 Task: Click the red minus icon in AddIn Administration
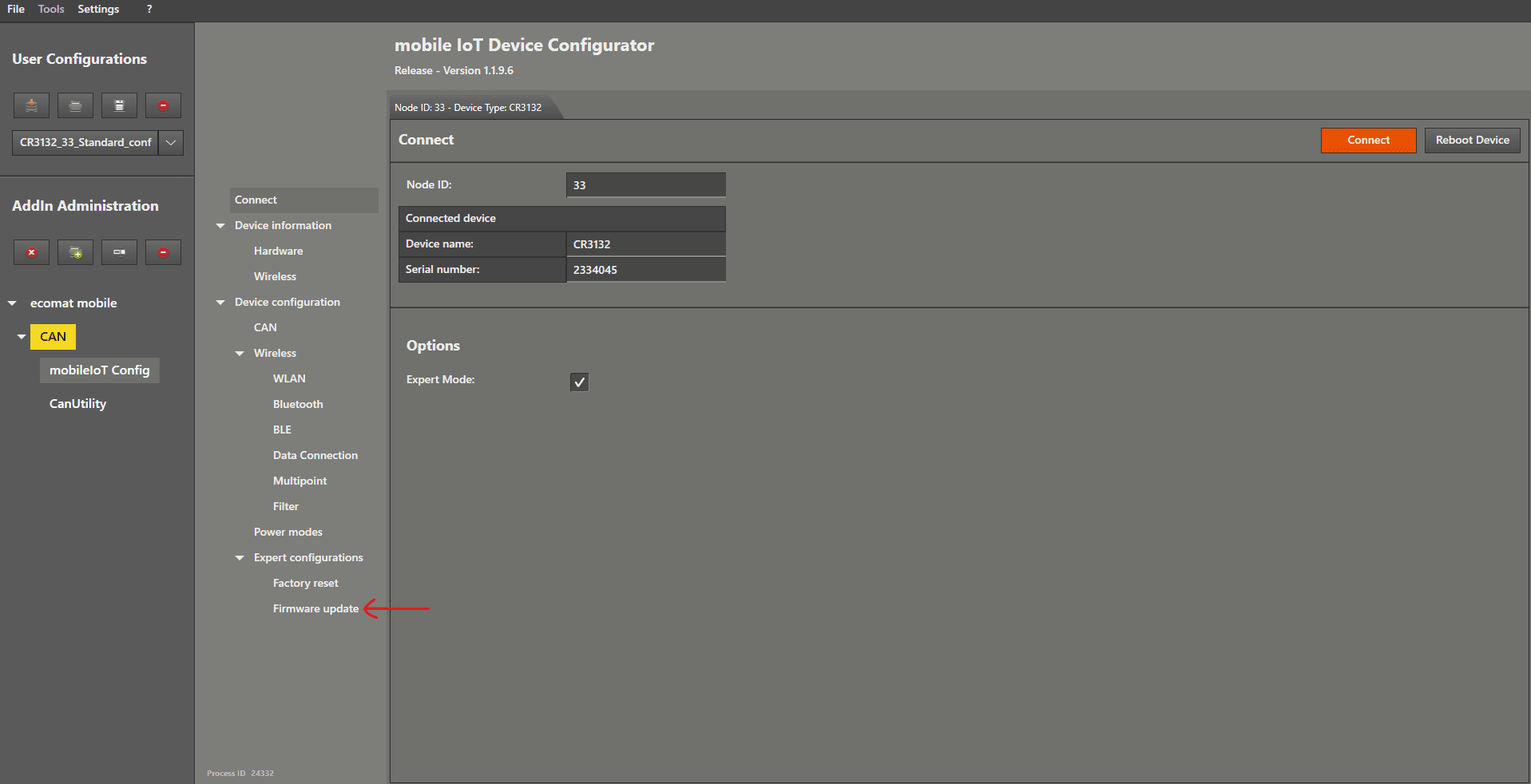click(163, 252)
